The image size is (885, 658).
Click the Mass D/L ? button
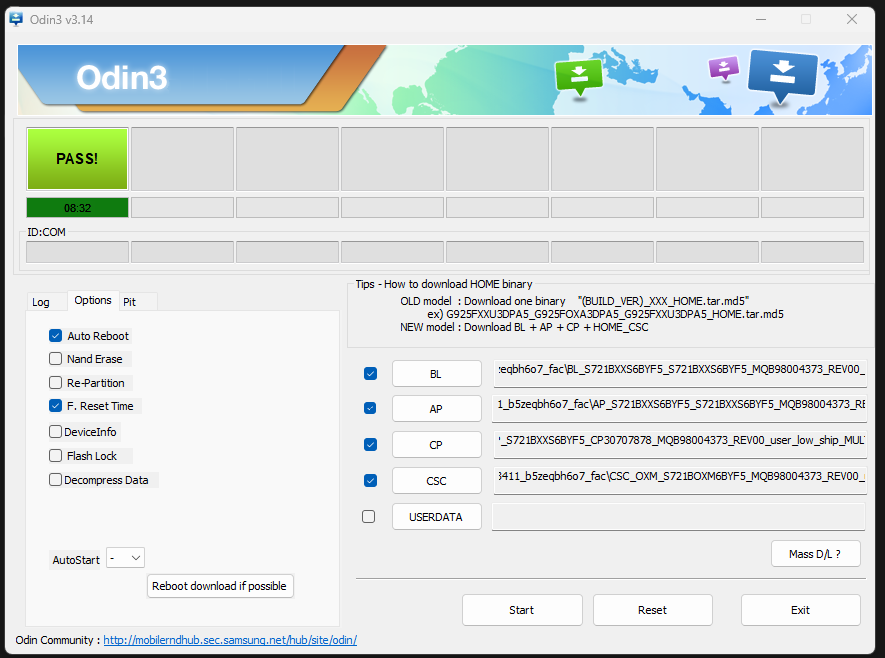[x=815, y=554]
